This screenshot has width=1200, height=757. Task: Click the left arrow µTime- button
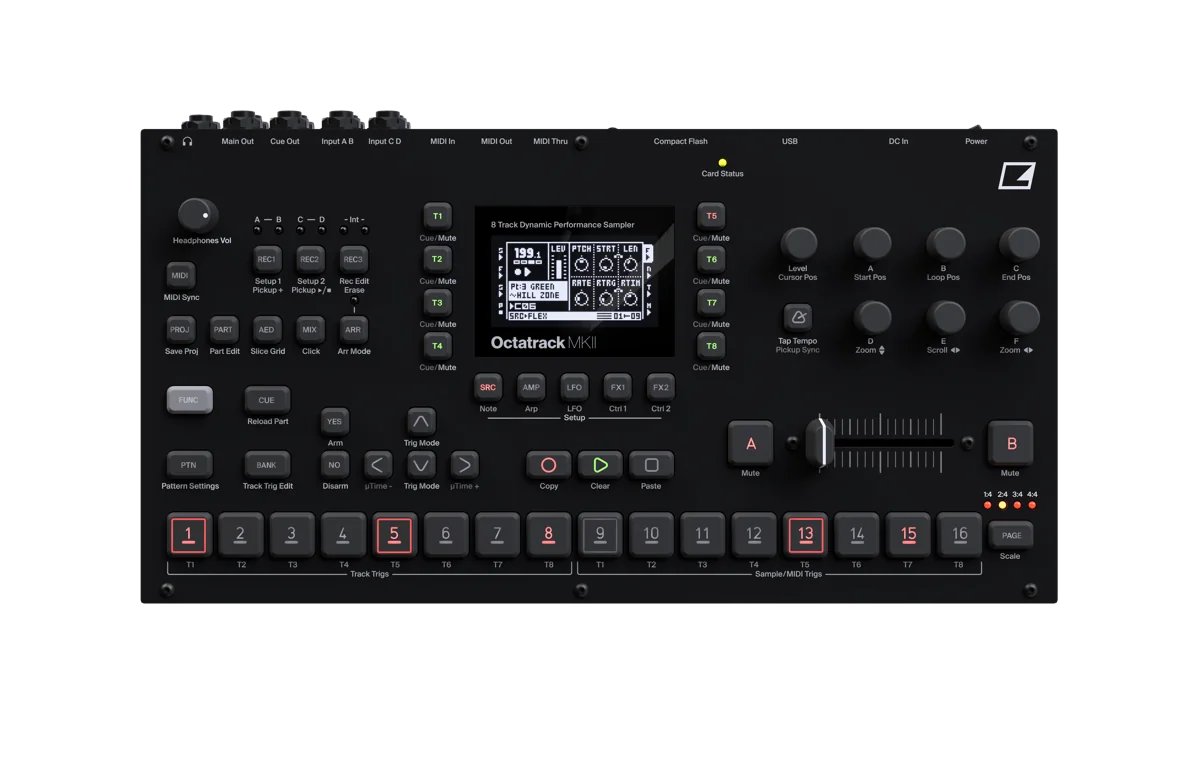pos(377,465)
